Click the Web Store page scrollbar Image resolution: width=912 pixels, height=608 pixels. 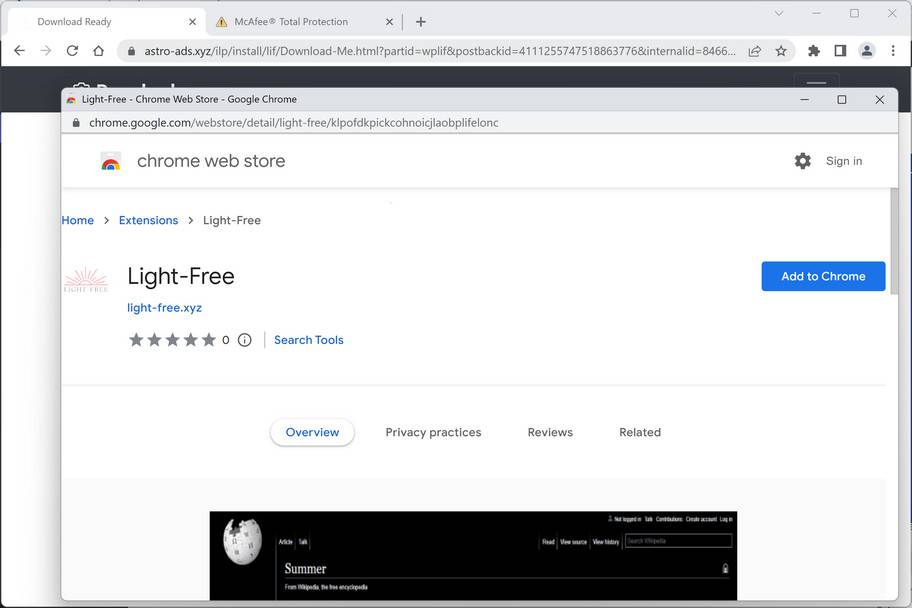coord(893,250)
